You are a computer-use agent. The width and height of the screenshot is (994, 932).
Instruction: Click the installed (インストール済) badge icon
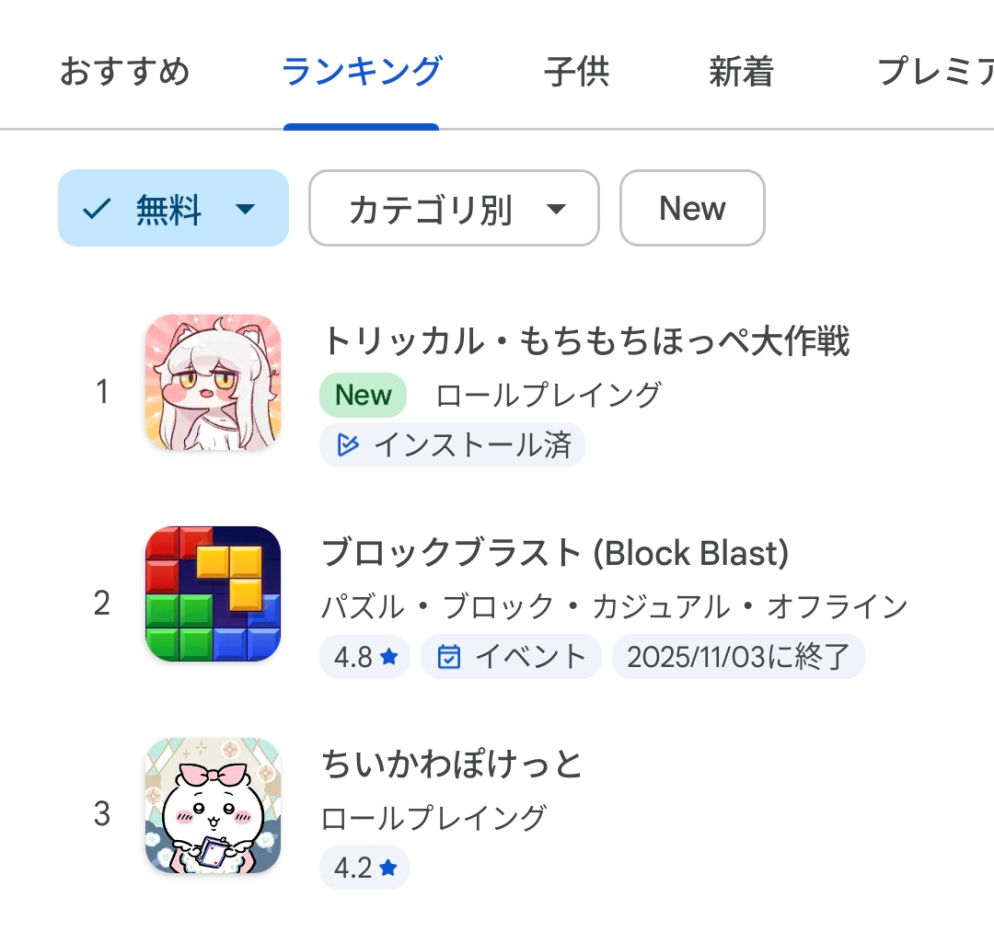[x=347, y=445]
